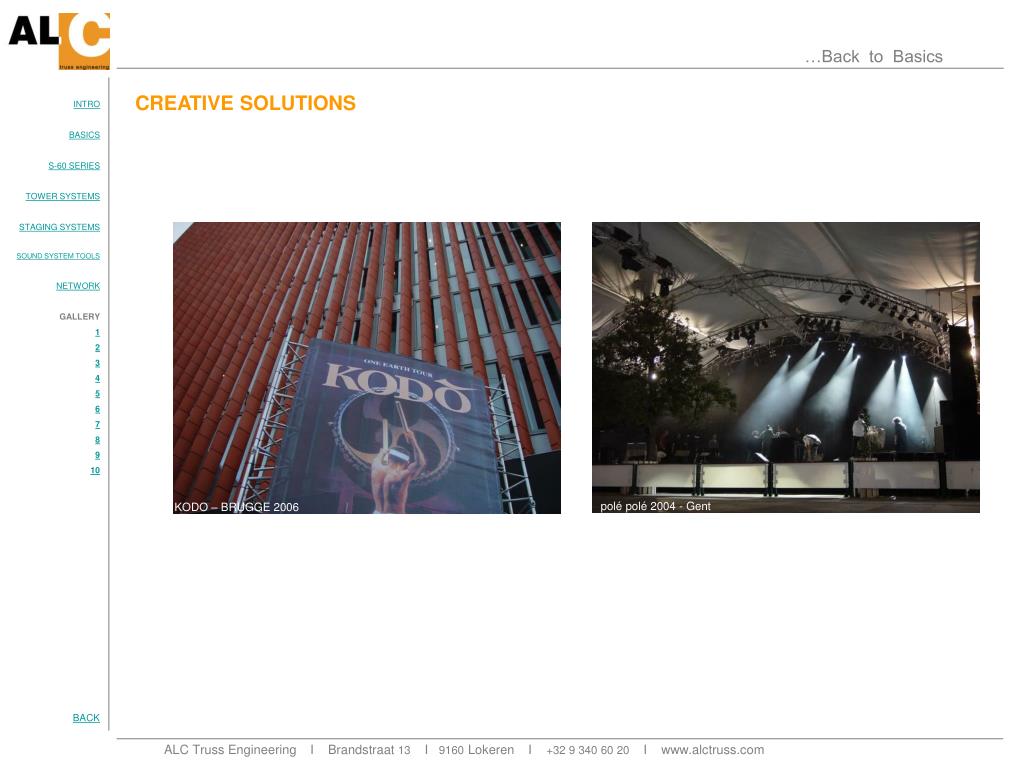This screenshot has height=768, width=1024.
Task: Click the ALC truss engineering logo
Action: [x=59, y=40]
